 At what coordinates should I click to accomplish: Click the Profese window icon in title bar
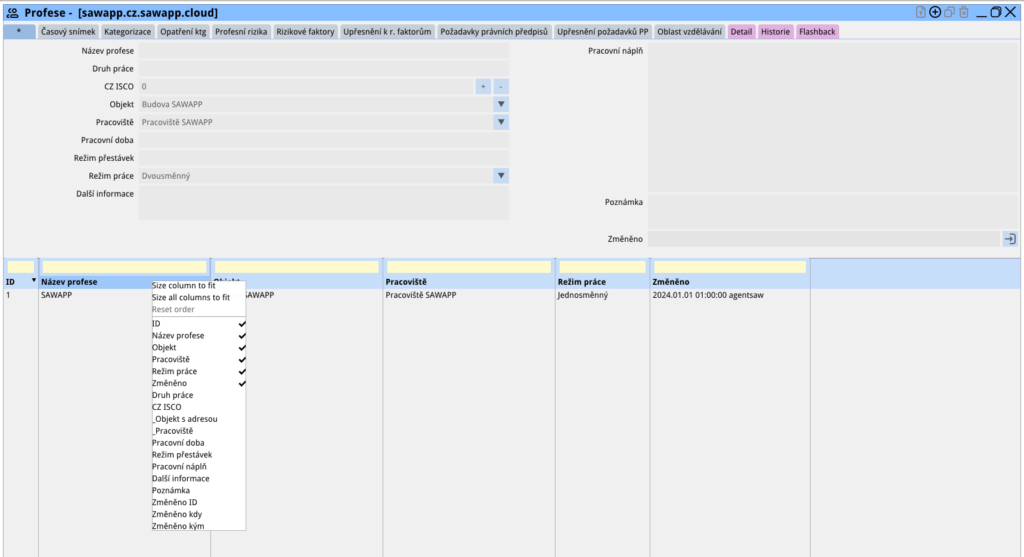pyautogui.click(x=12, y=12)
